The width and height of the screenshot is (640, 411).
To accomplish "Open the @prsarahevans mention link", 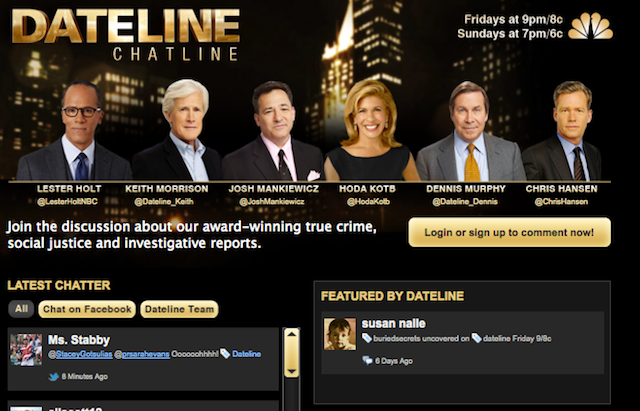I will pyautogui.click(x=142, y=354).
